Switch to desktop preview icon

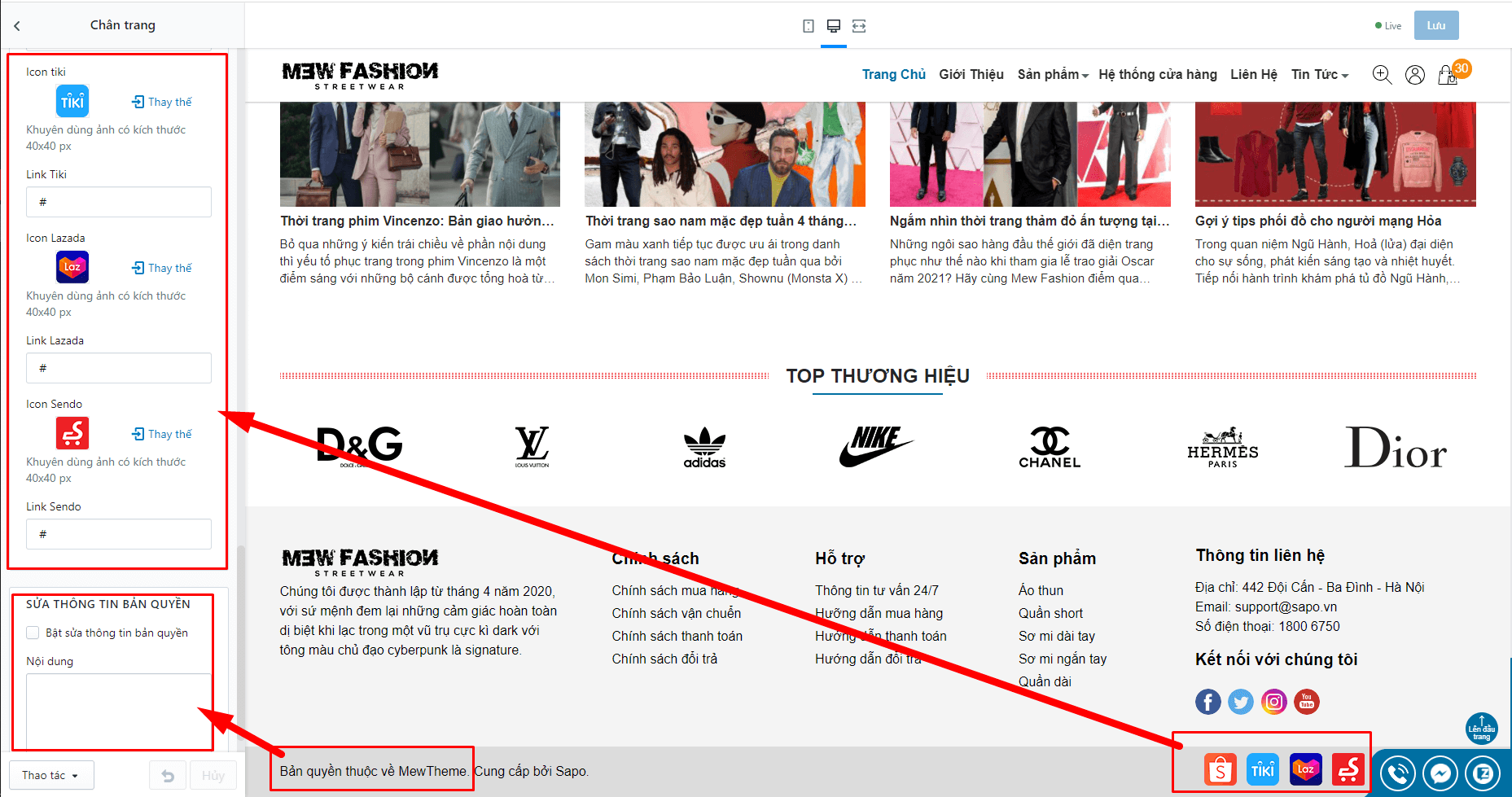coord(833,26)
